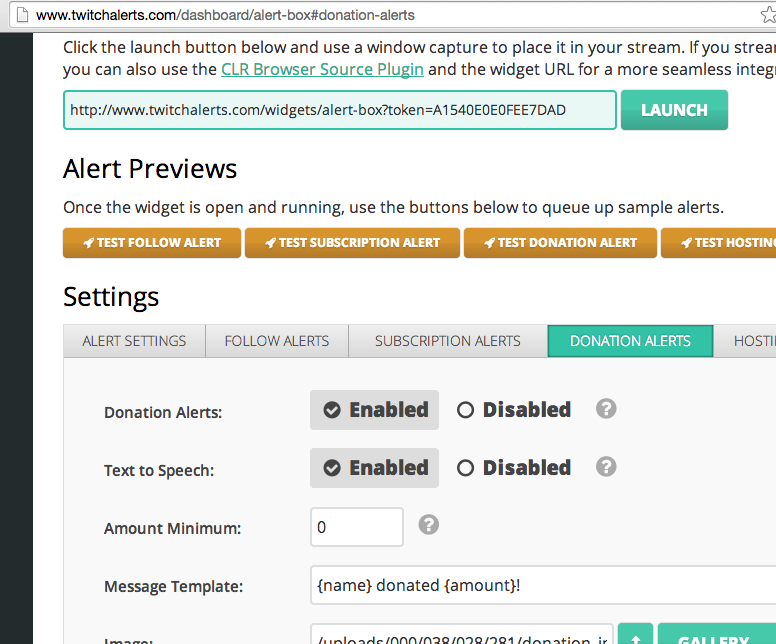776x644 pixels.
Task: Switch to the Subscription Alerts tab
Action: click(x=448, y=341)
